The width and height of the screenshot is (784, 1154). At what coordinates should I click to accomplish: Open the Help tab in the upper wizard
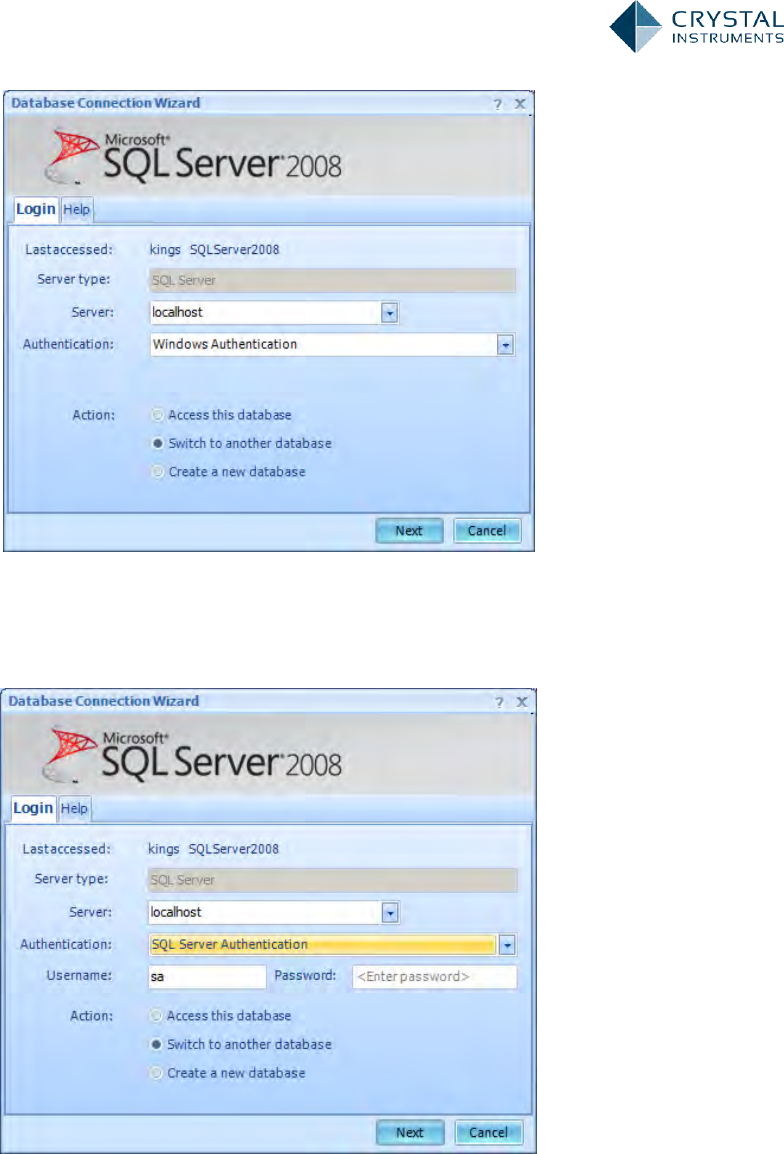click(x=77, y=210)
